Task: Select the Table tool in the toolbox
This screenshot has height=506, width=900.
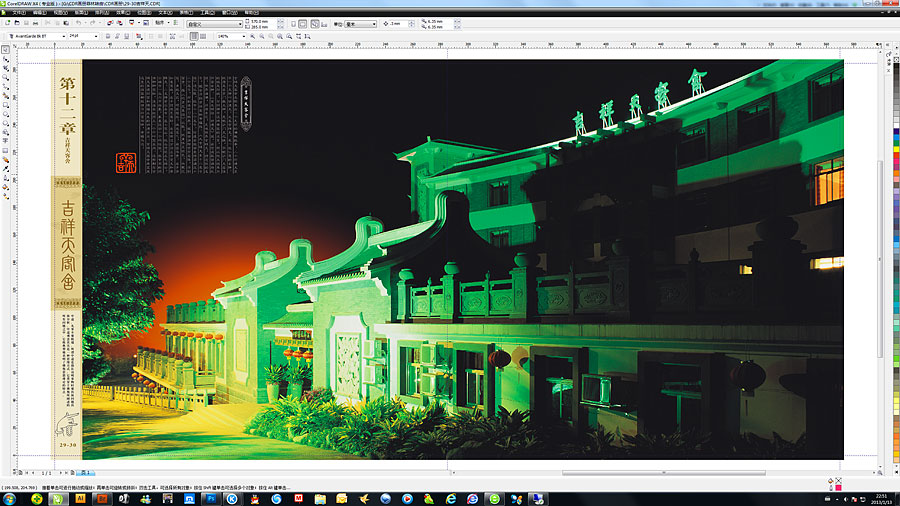Action: [x=6, y=150]
